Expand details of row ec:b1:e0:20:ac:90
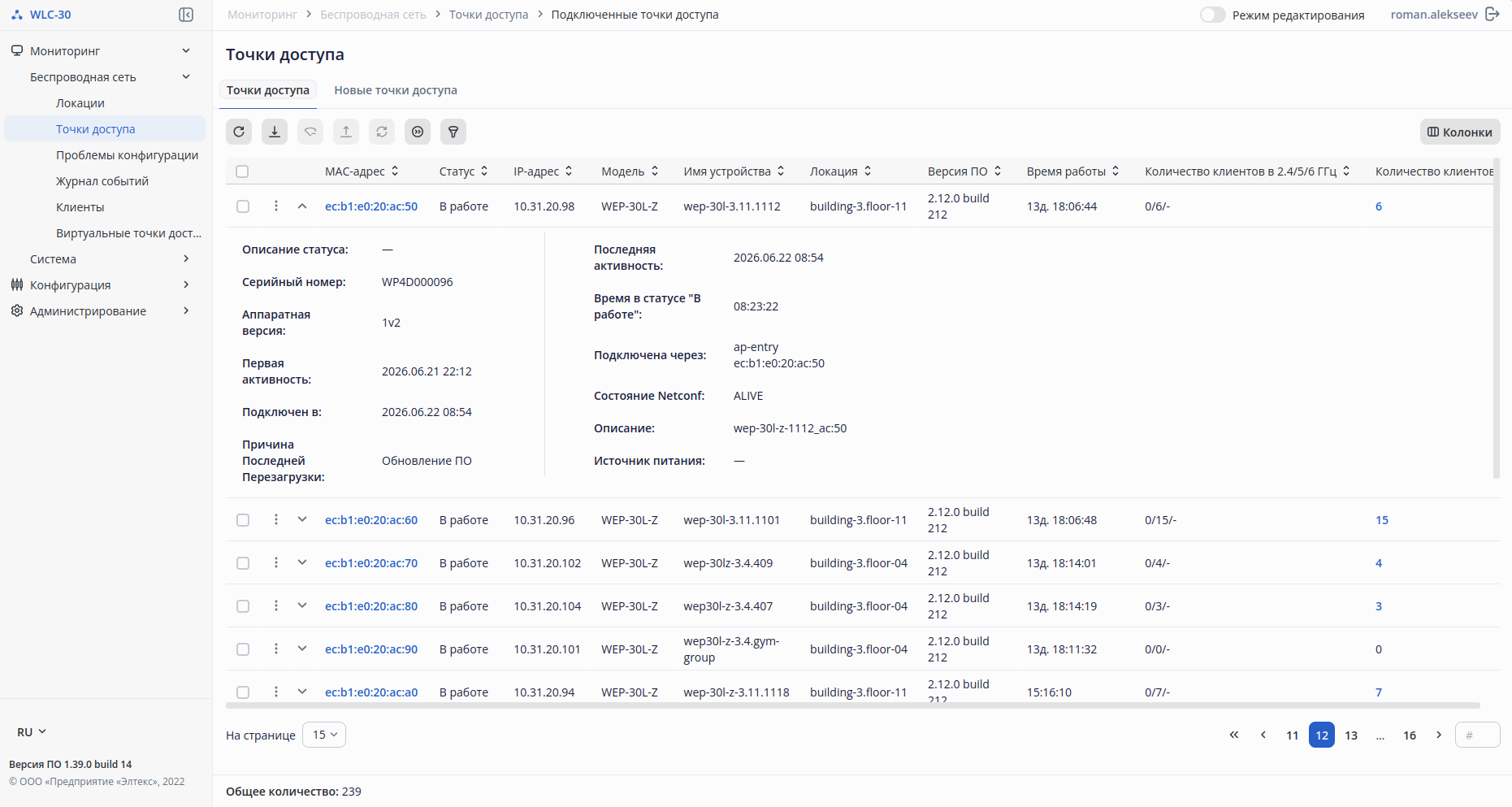This screenshot has height=807, width=1512. pos(302,649)
